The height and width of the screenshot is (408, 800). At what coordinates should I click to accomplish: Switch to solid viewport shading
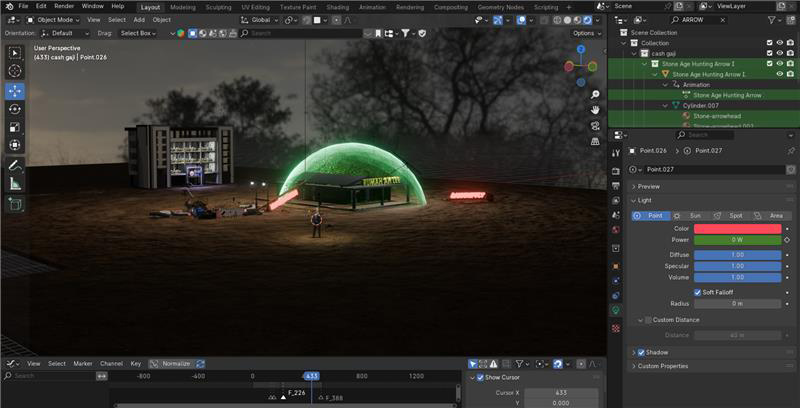(x=567, y=20)
